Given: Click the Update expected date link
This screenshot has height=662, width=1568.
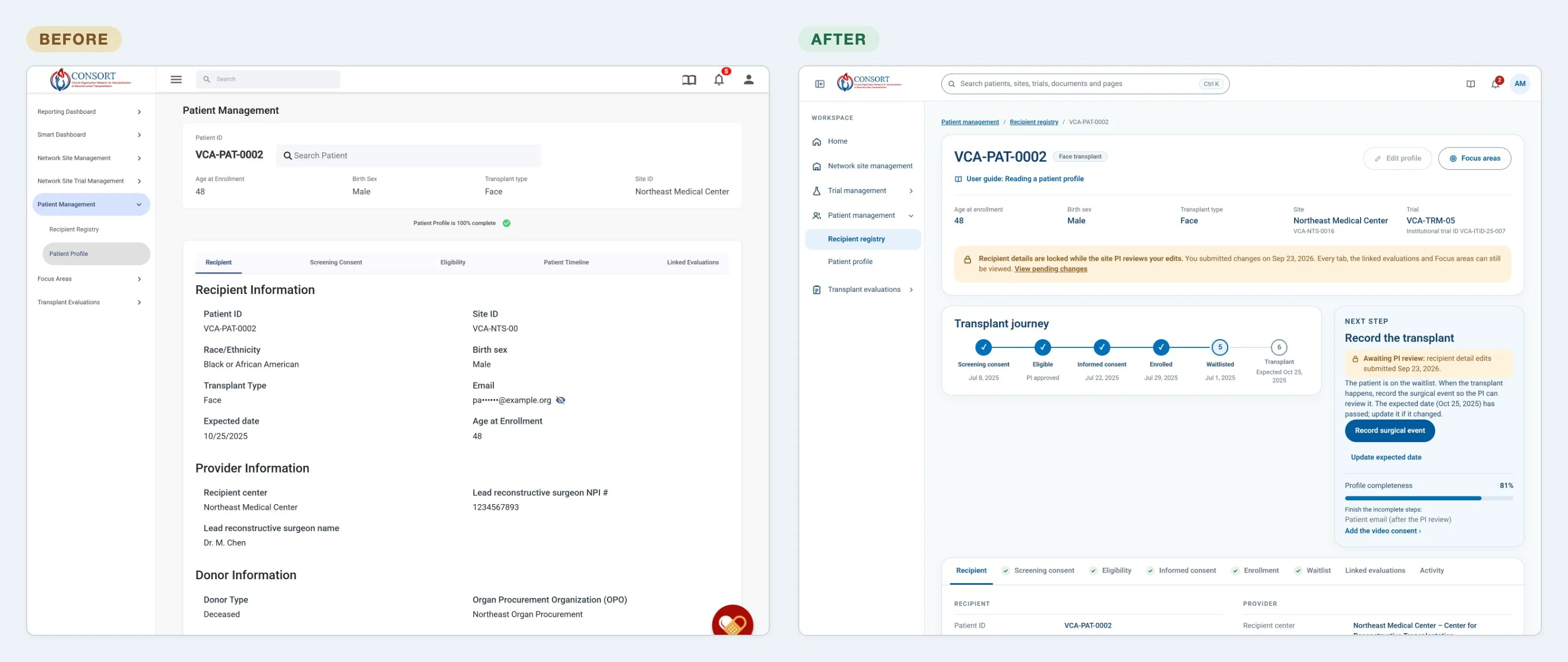Looking at the screenshot, I should point(1386,457).
